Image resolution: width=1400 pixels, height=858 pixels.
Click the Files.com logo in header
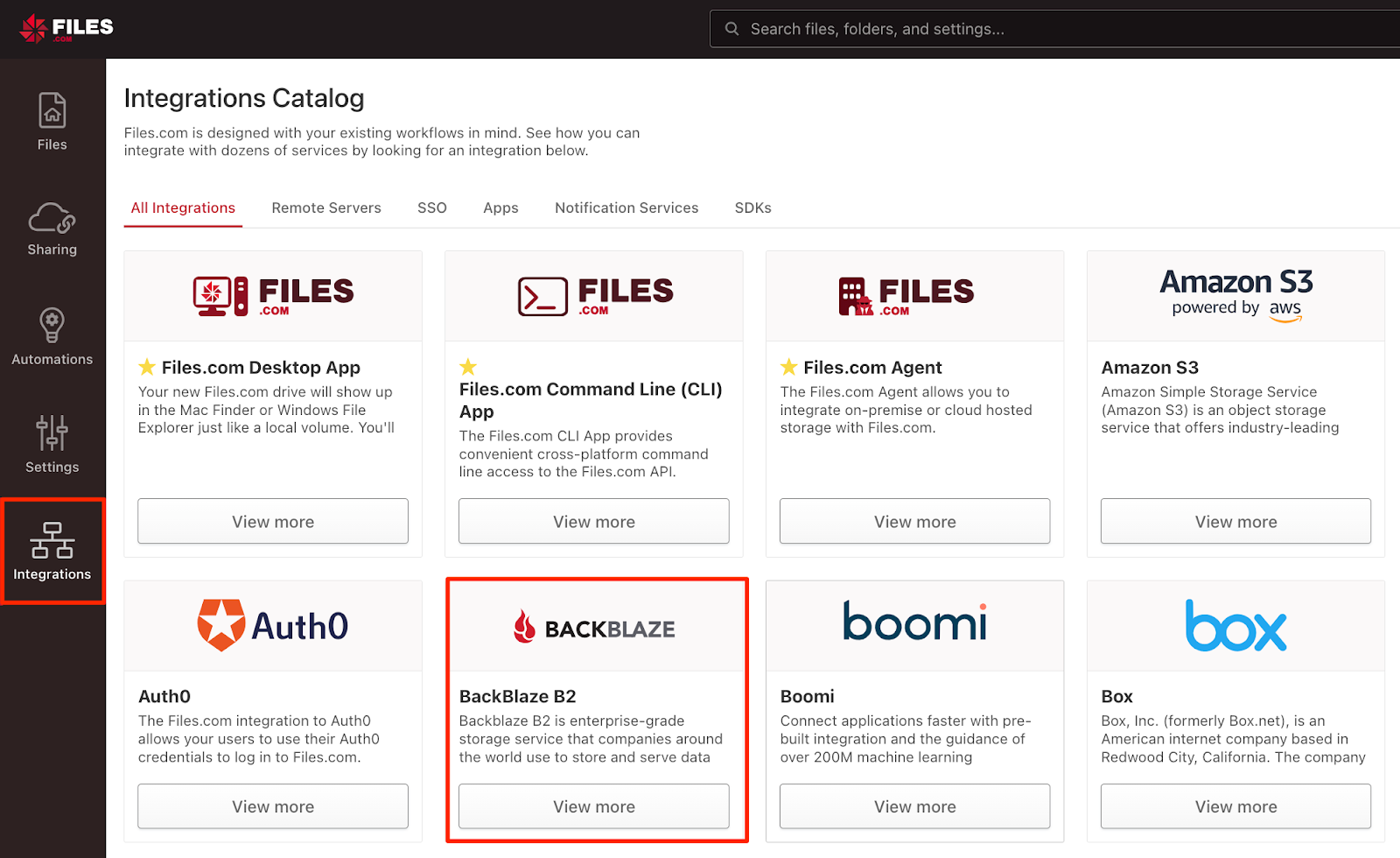tap(66, 28)
